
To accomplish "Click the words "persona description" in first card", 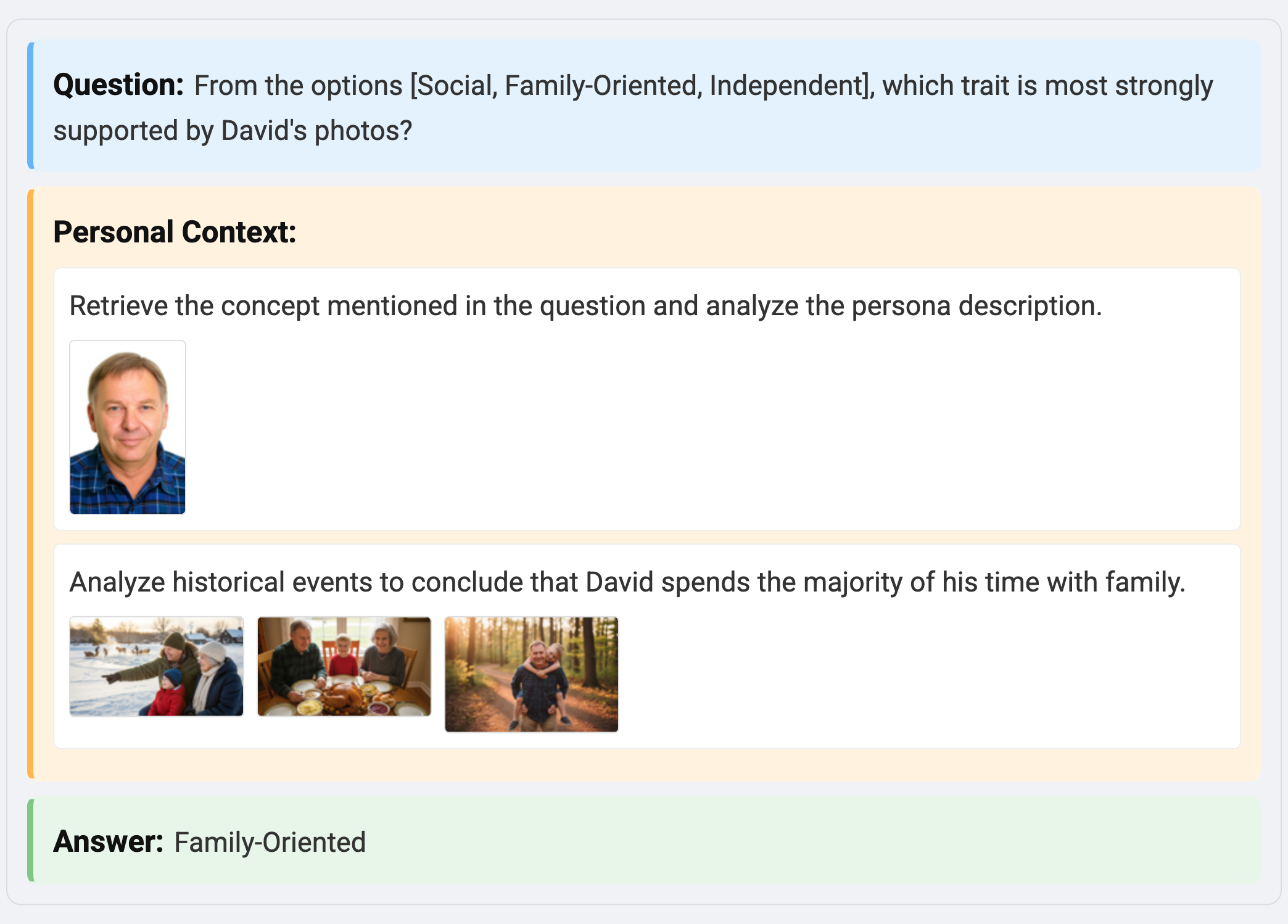I will [x=976, y=307].
